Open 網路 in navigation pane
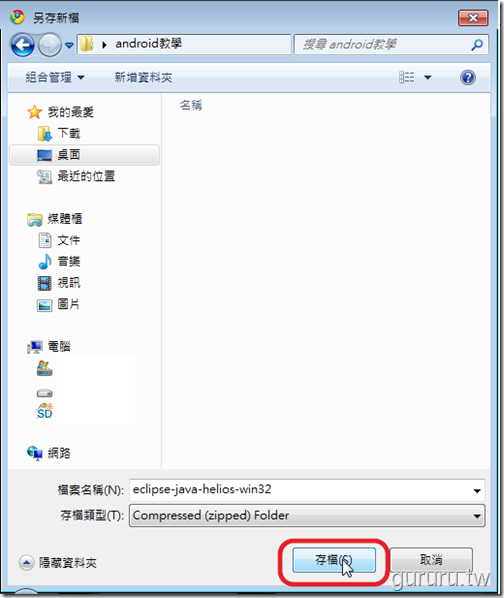The image size is (504, 598). coord(49,453)
